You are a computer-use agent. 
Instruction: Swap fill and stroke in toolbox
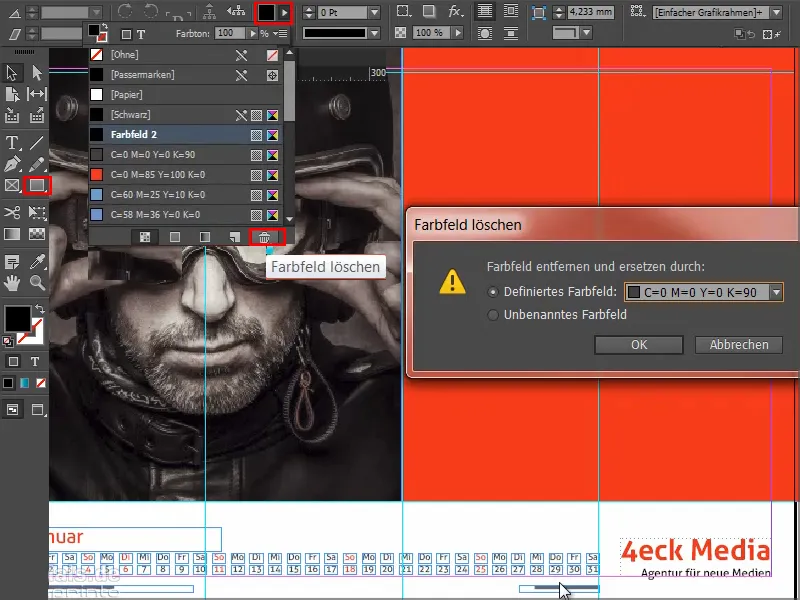(x=40, y=309)
